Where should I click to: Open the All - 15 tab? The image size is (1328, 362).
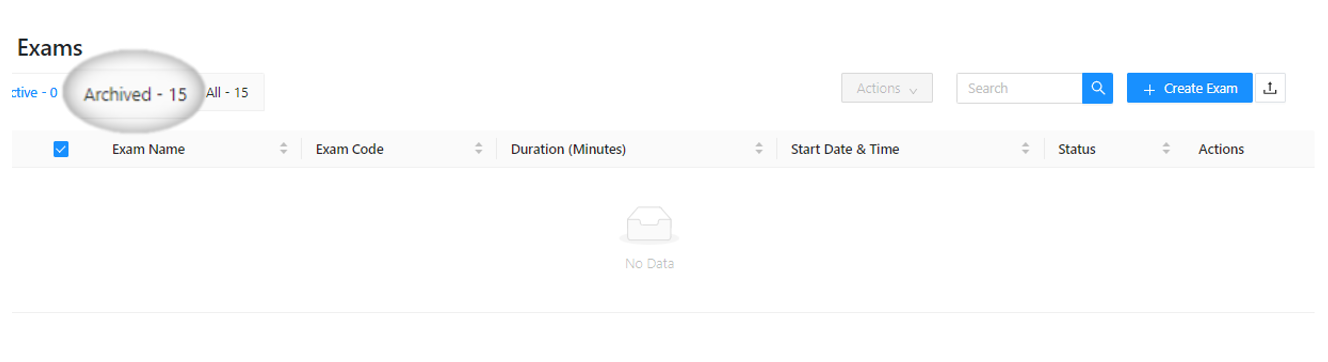(227, 93)
